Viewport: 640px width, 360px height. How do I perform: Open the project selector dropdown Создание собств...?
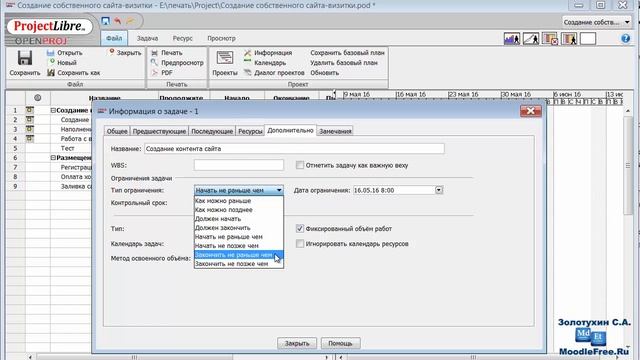(x=596, y=22)
